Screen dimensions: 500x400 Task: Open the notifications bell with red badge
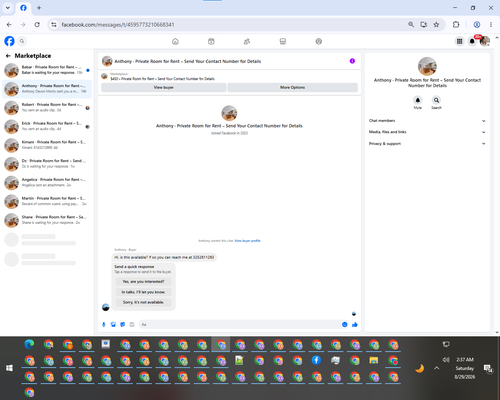[x=472, y=41]
